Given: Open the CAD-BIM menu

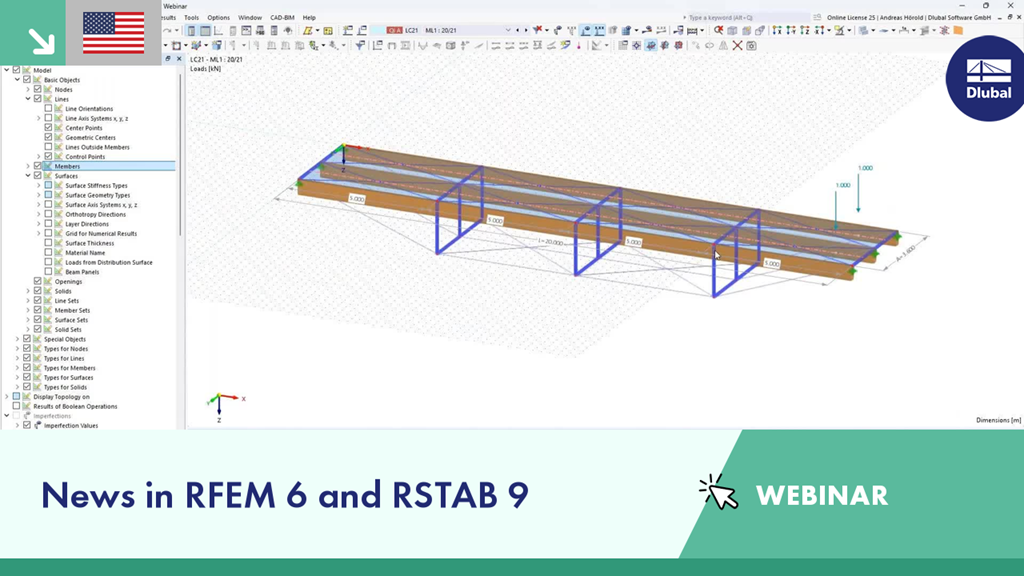Looking at the screenshot, I should coord(283,17).
